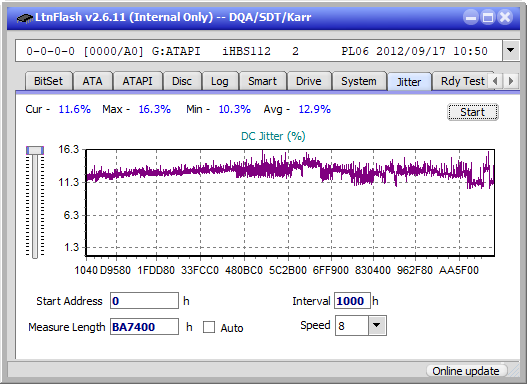Click the jitter graph plot area
Viewport: 527px width, 384px height.
point(290,203)
